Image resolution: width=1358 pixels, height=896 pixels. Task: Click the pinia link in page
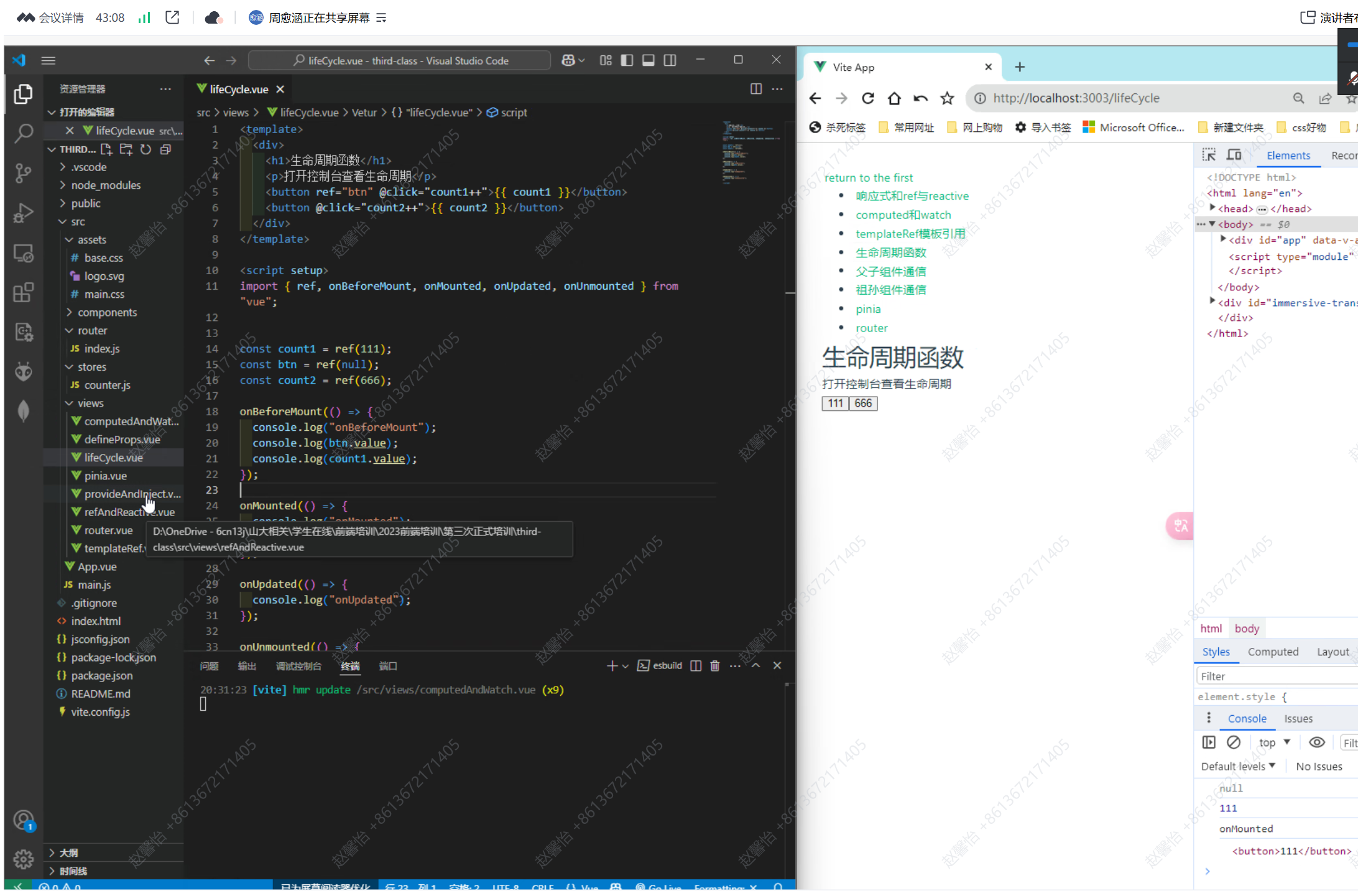868,309
